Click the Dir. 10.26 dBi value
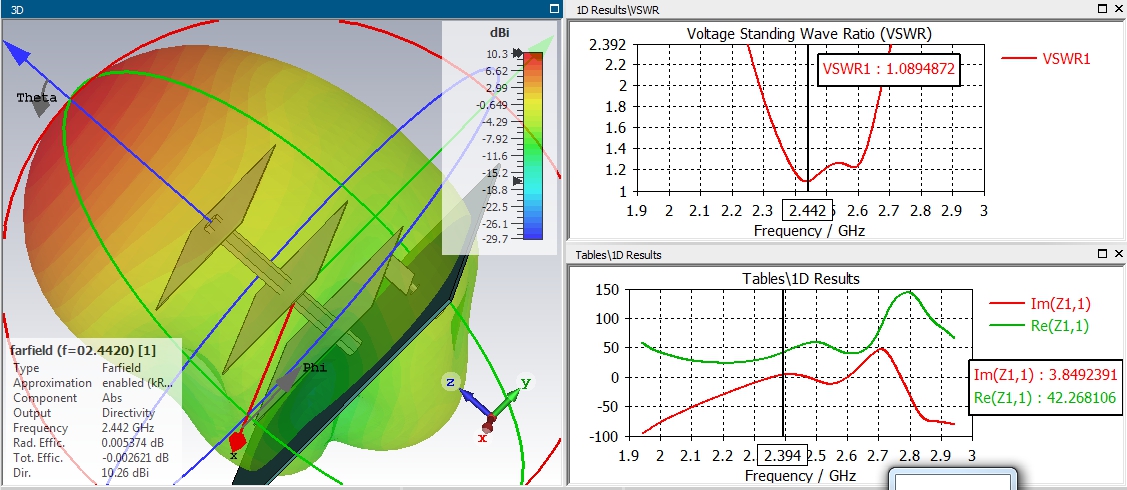This screenshot has width=1127, height=490. [x=126, y=471]
